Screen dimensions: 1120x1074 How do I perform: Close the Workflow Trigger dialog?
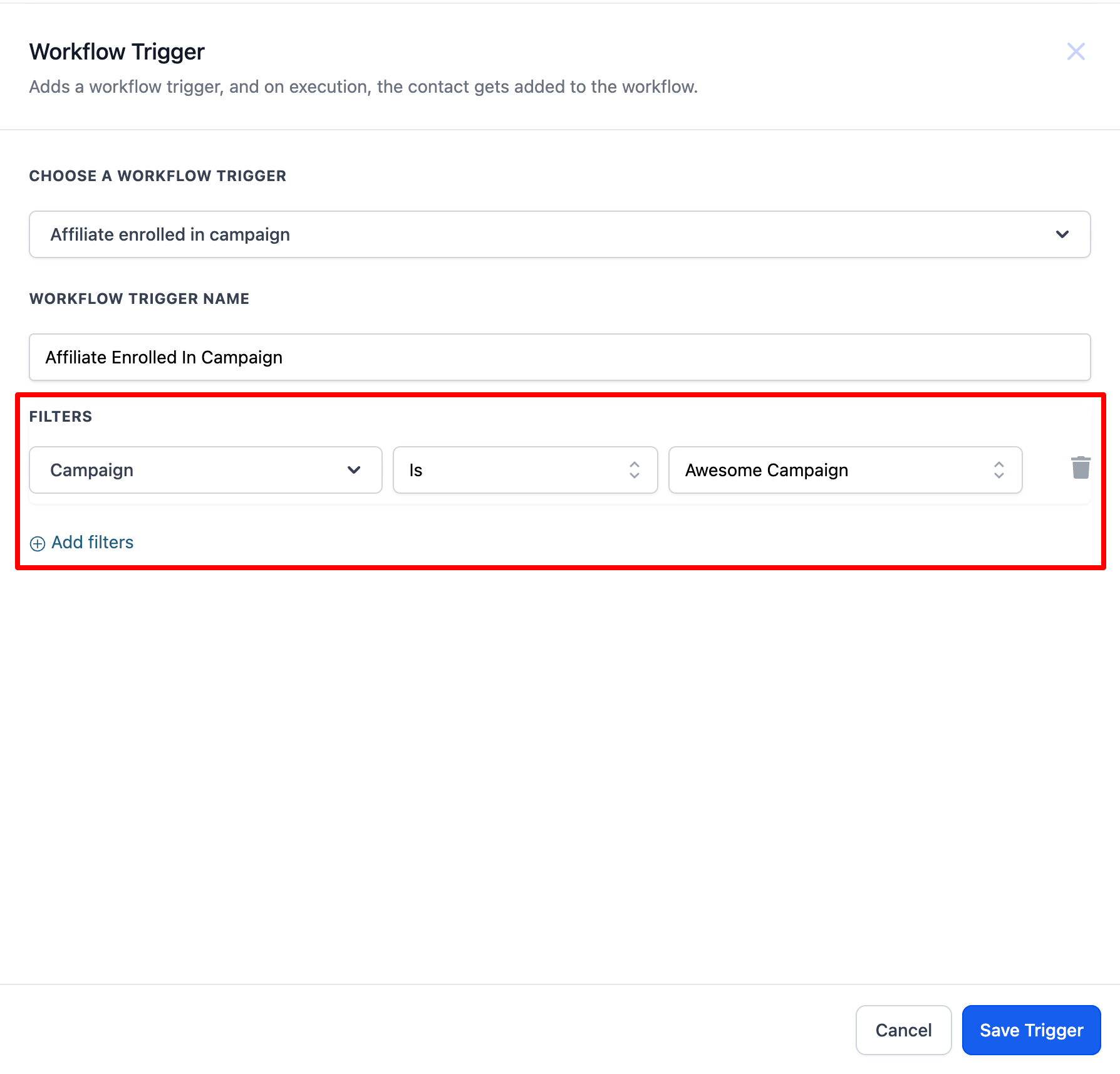coord(1076,51)
